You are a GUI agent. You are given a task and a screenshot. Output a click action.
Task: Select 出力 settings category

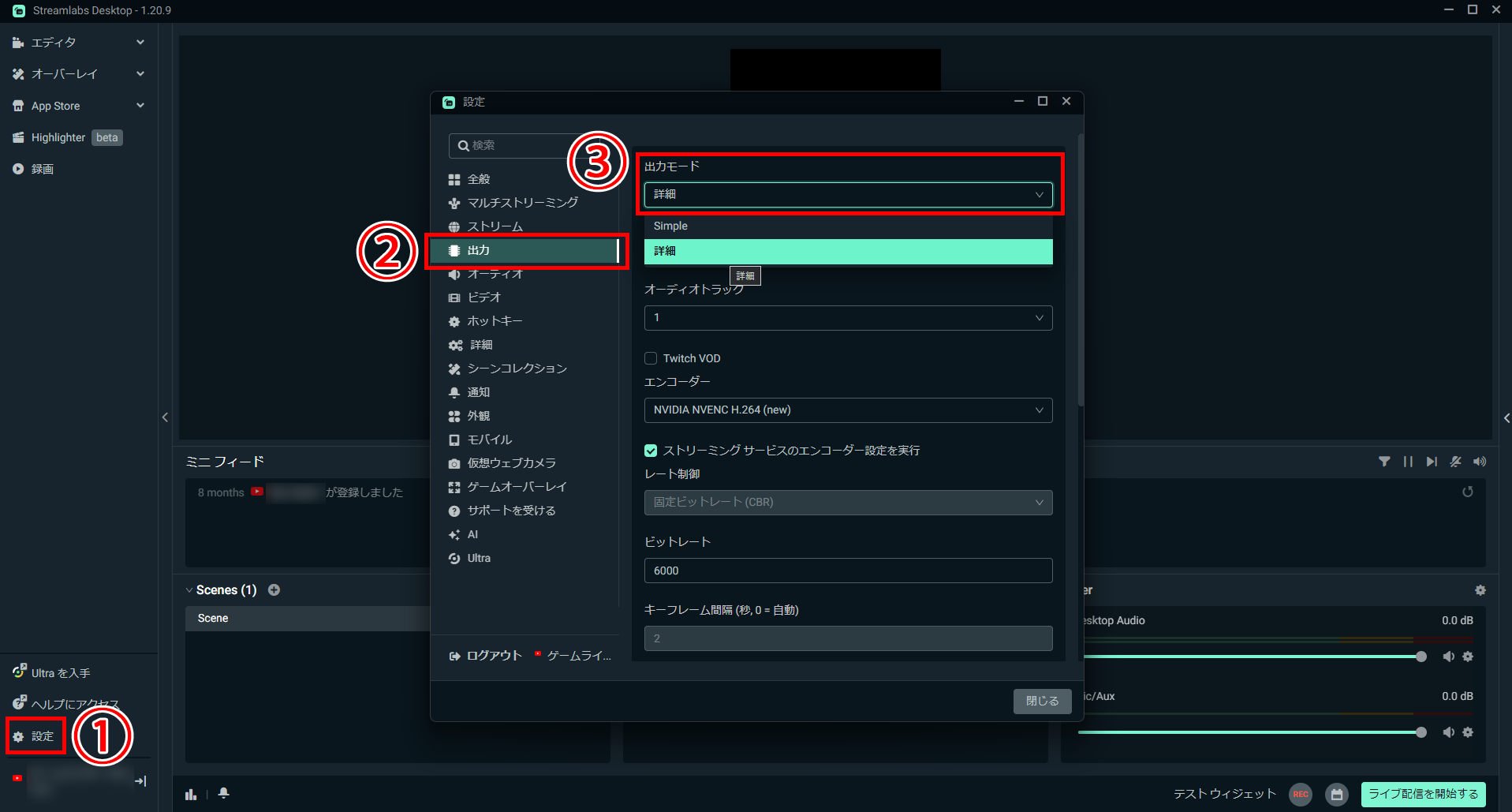(525, 250)
